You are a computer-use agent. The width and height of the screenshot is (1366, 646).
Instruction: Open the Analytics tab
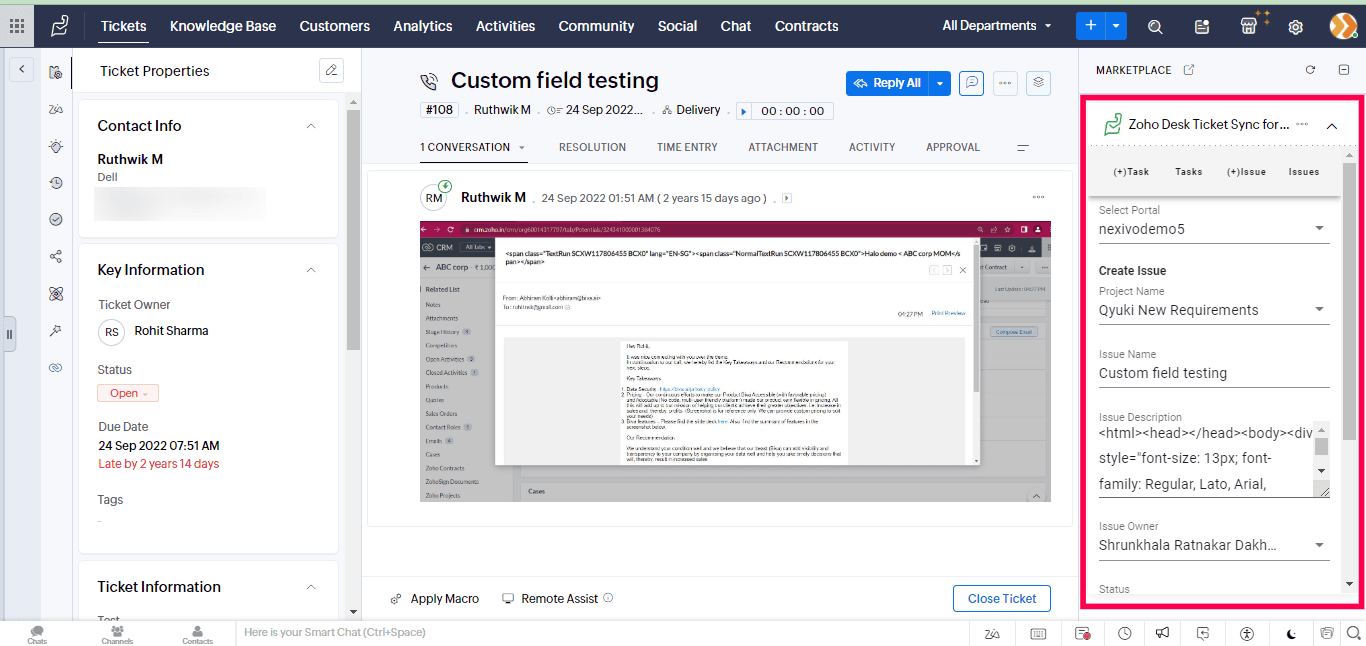click(x=423, y=26)
